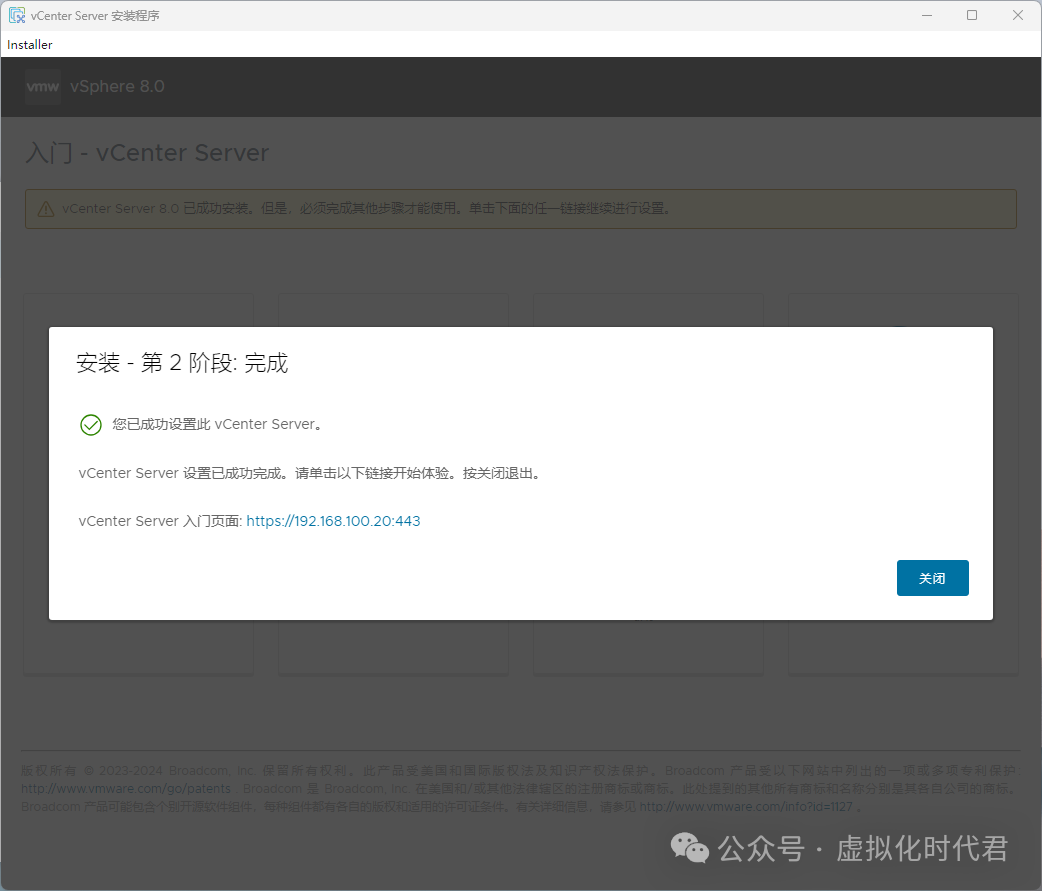1042x891 pixels.
Task: Close the vCenter Server installer window
Action: (x=1017, y=15)
